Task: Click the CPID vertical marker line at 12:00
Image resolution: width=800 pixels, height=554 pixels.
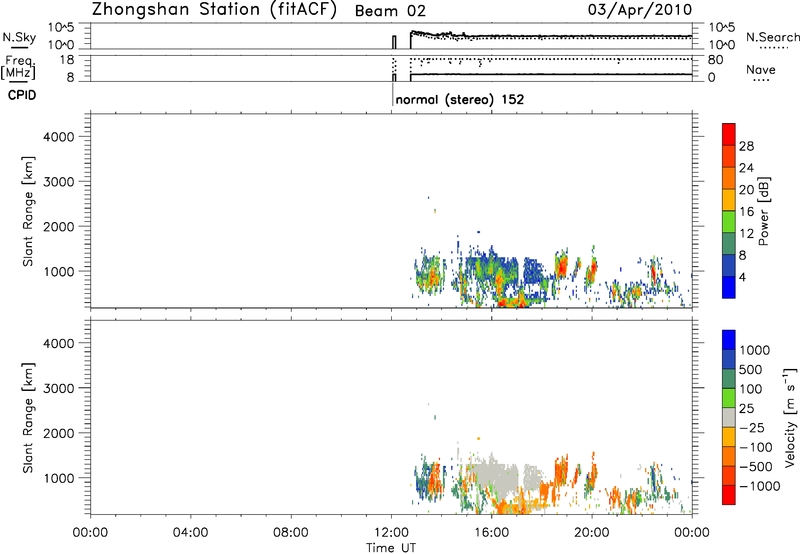Action: point(392,95)
